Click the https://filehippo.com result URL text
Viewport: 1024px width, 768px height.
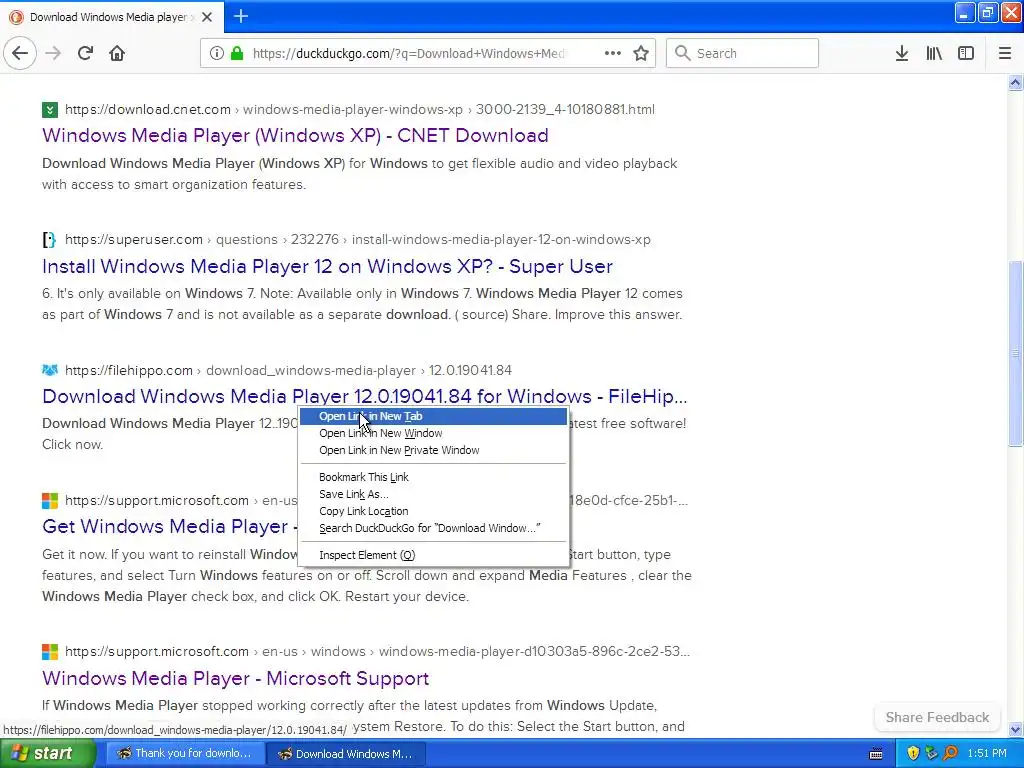click(129, 370)
